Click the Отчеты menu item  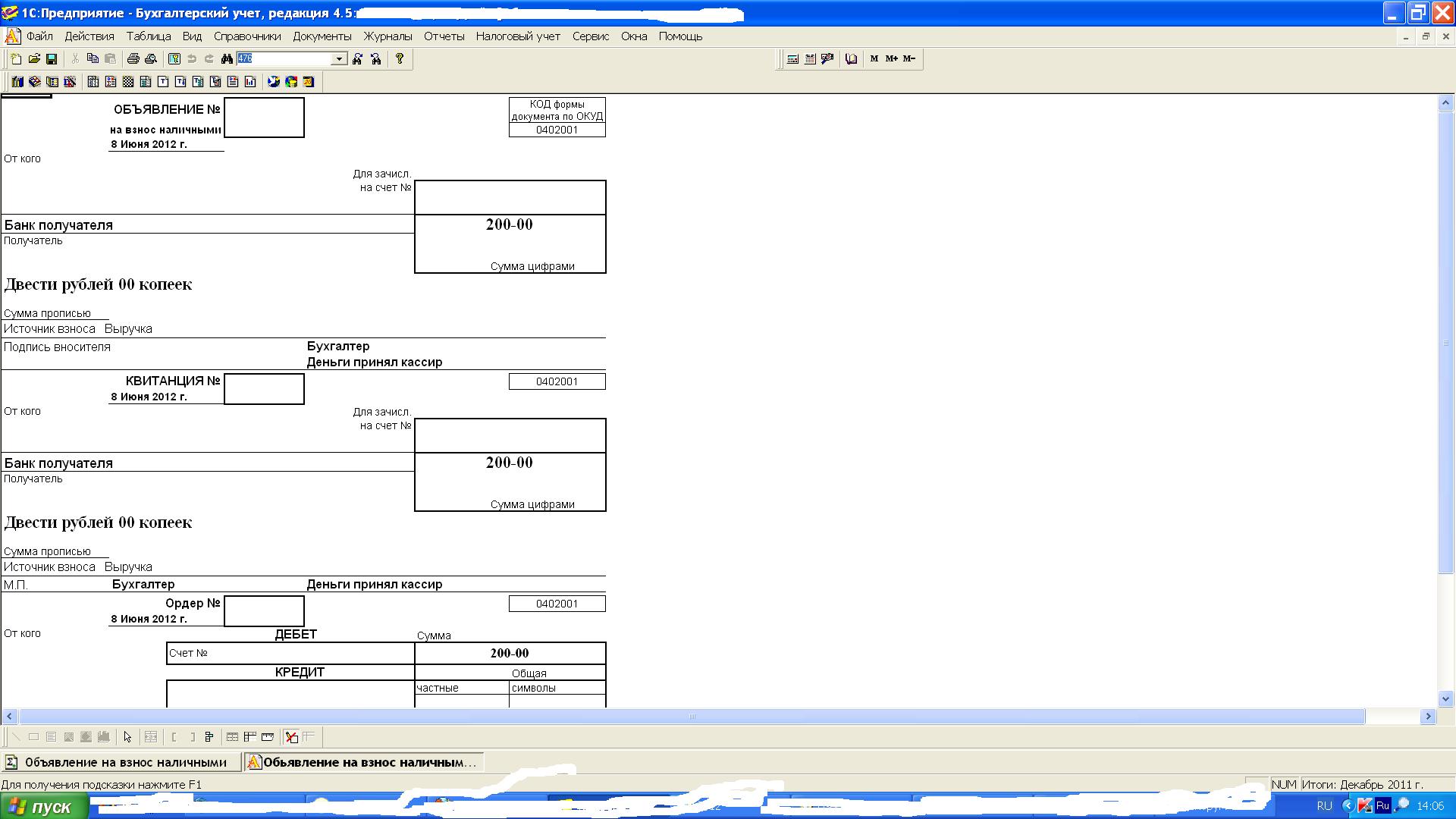point(443,36)
